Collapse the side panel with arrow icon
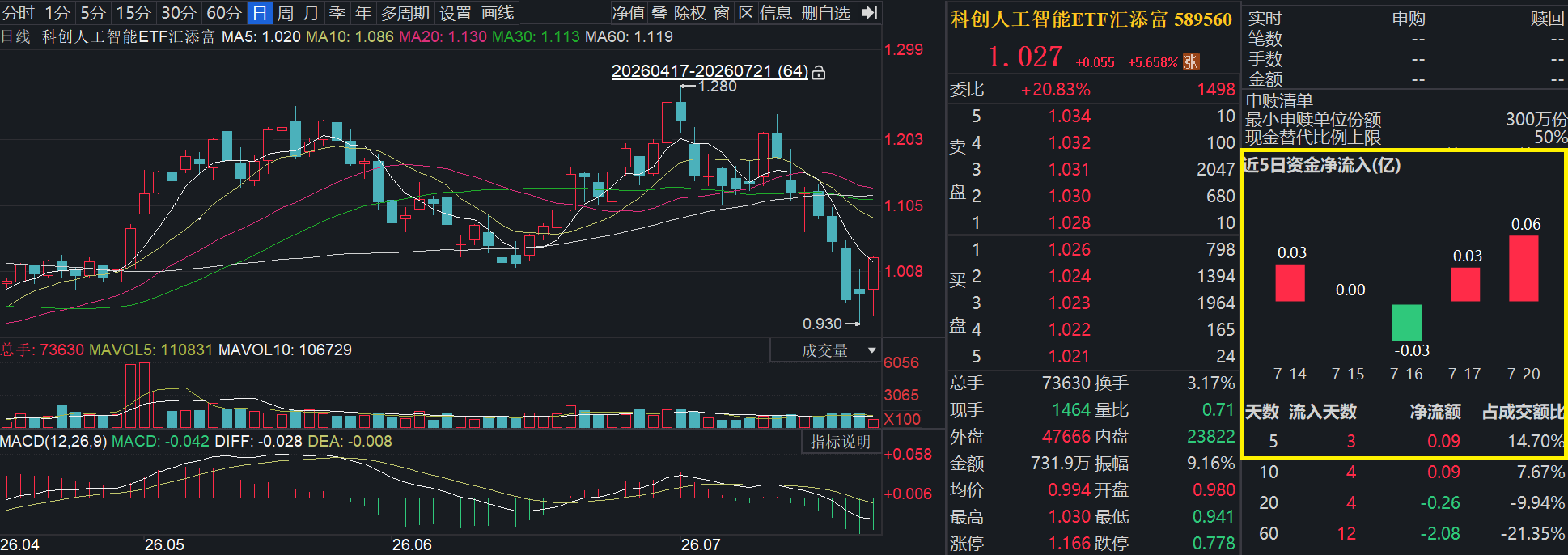Viewport: 1568px width, 555px height. coord(870,13)
